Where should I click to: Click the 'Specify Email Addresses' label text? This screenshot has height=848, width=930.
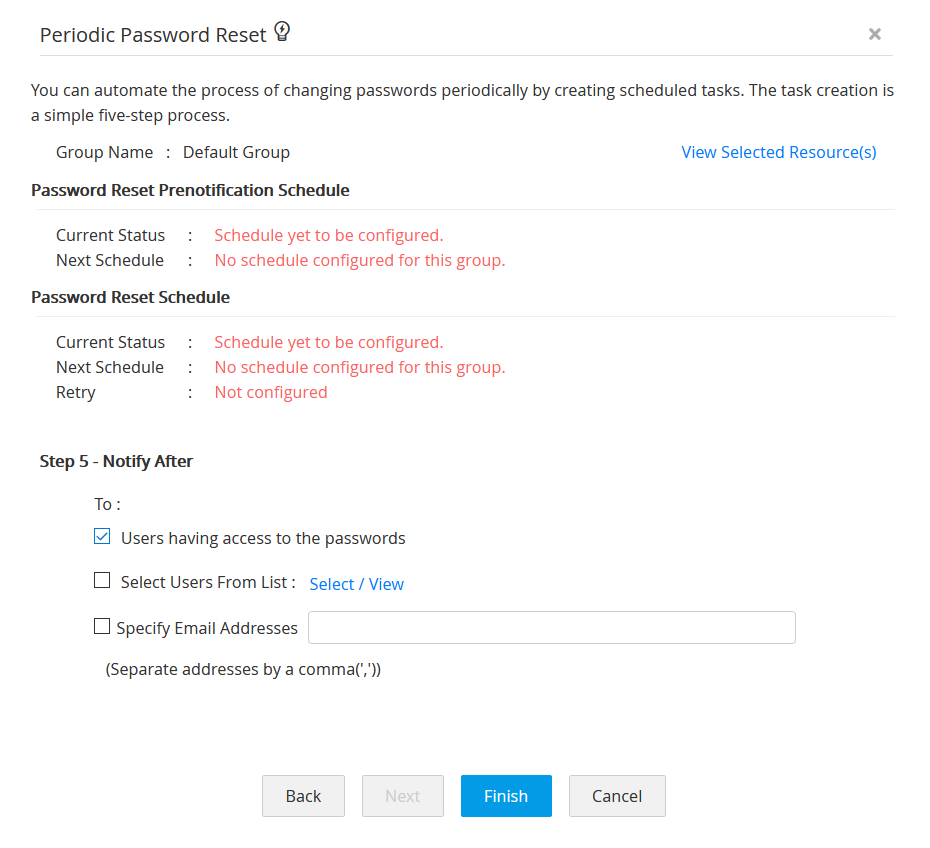[x=207, y=628]
